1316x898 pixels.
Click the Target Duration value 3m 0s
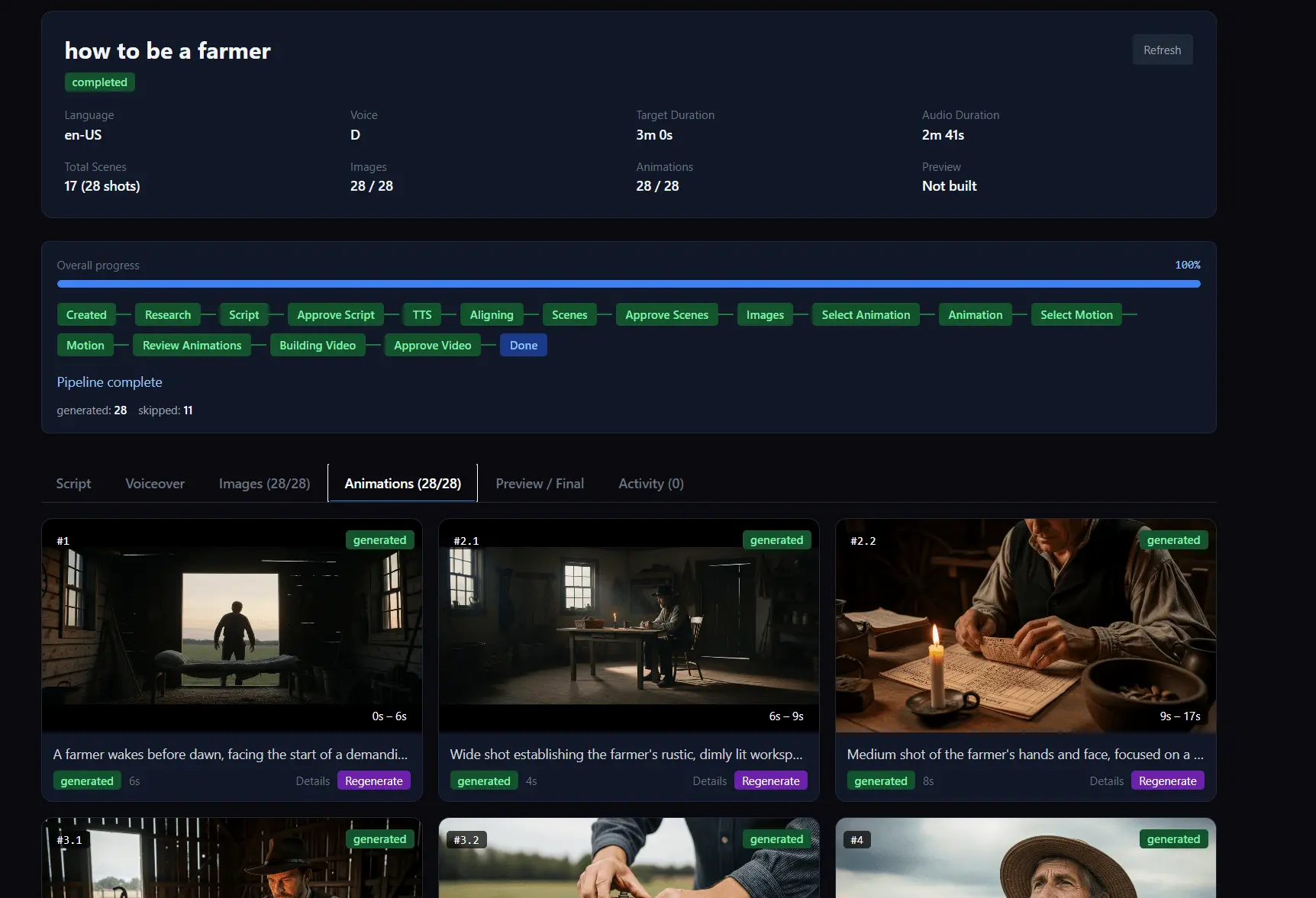pos(654,135)
